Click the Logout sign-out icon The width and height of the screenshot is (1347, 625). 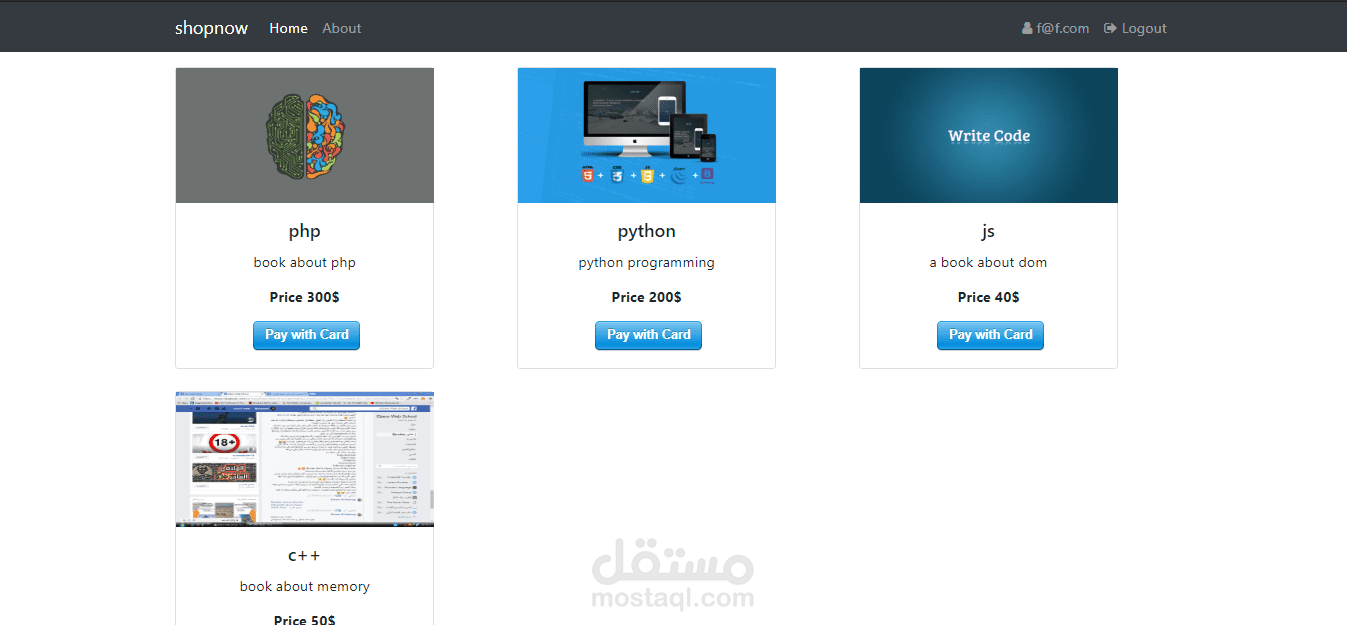(1110, 28)
